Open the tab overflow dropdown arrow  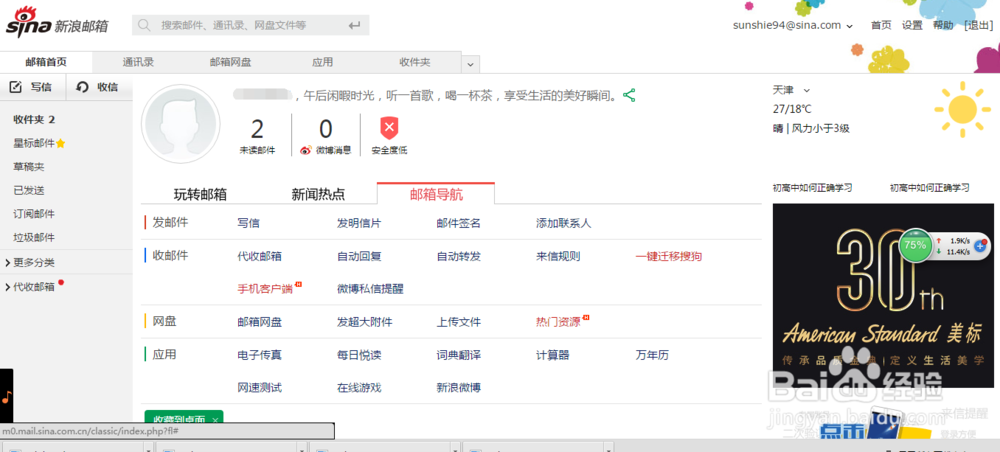[470, 64]
